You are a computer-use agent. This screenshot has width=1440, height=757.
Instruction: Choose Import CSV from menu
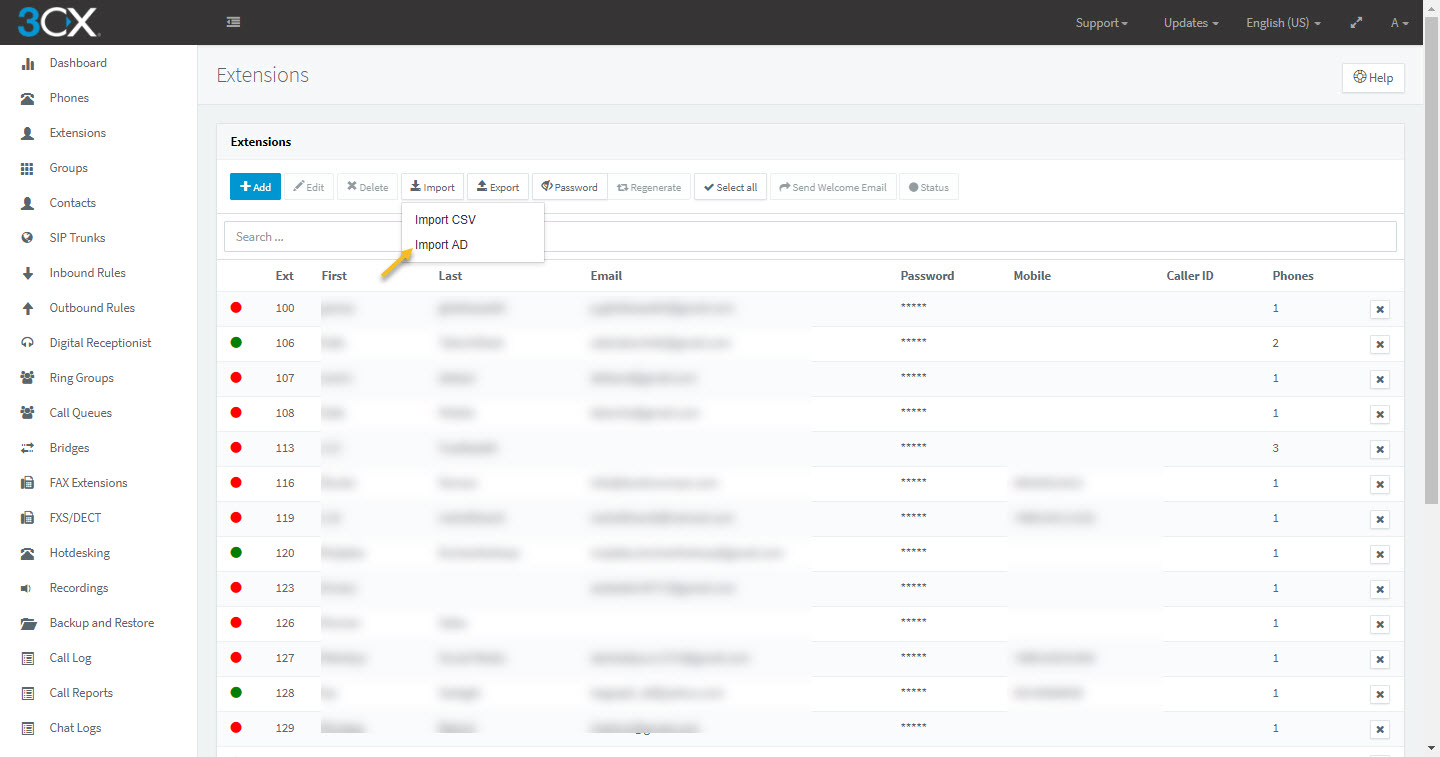coord(445,220)
